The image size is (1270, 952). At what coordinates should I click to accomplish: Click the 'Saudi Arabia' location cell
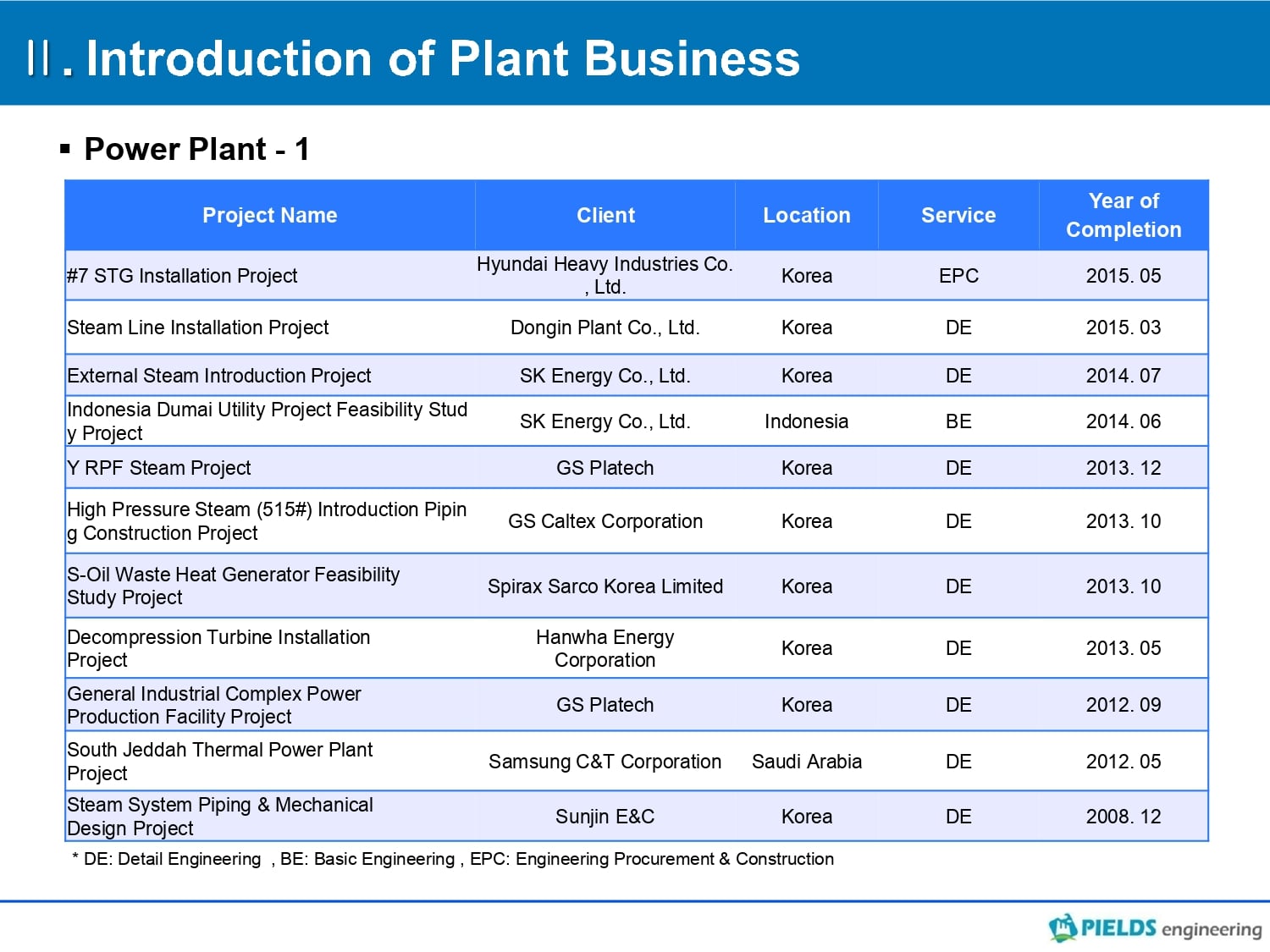807,762
